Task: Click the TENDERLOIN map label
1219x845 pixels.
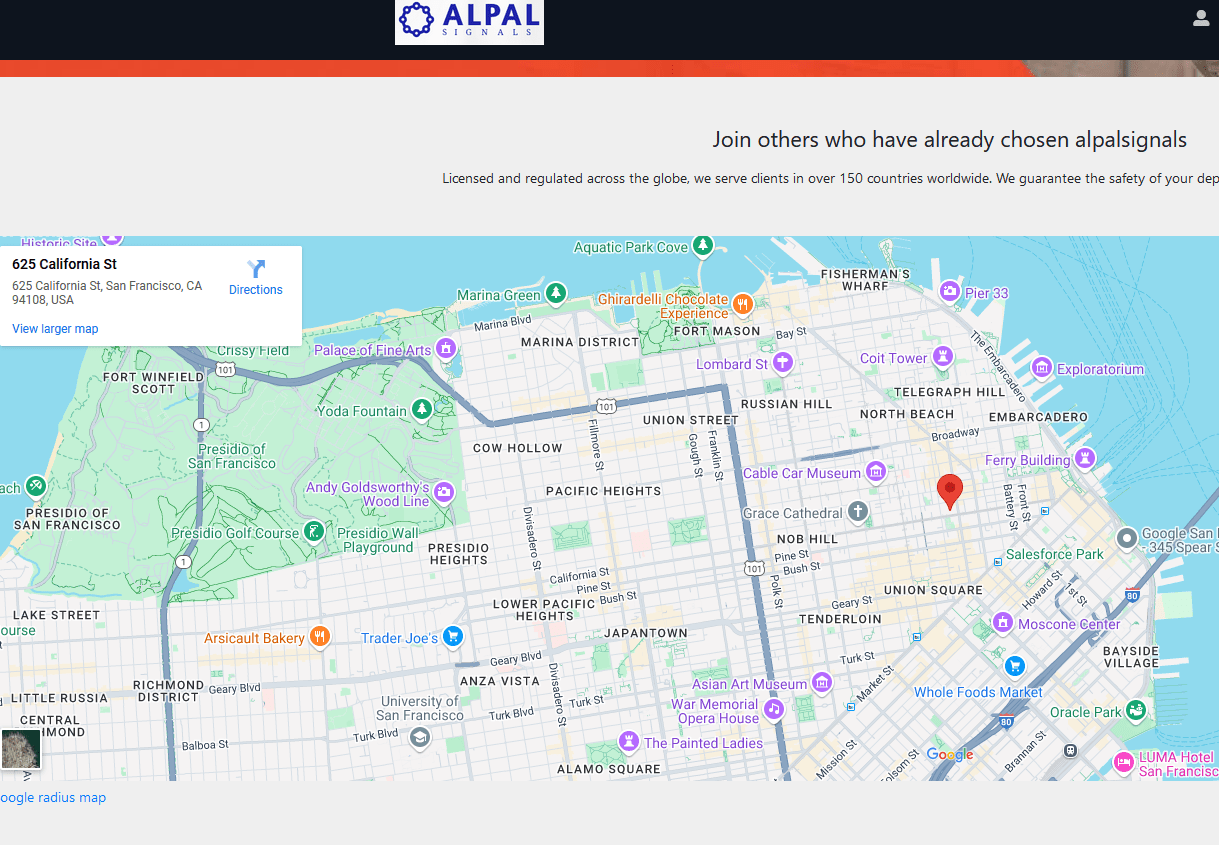Action: pos(840,619)
